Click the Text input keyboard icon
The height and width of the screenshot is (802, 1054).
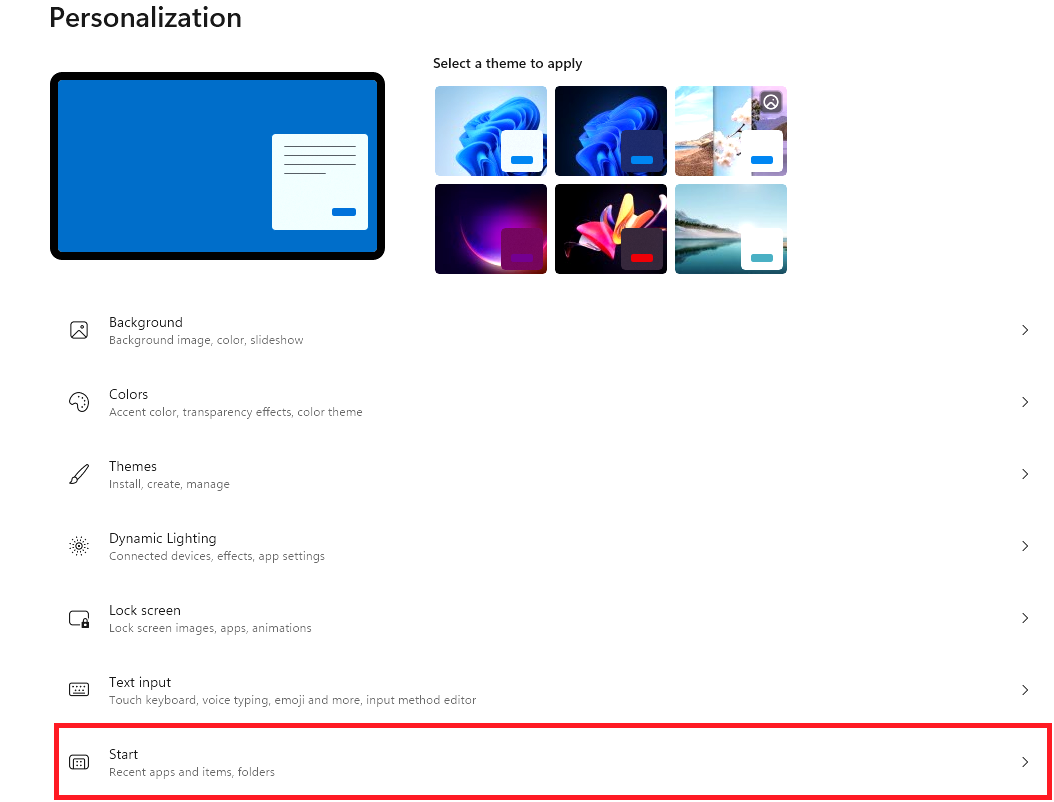pyautogui.click(x=79, y=690)
